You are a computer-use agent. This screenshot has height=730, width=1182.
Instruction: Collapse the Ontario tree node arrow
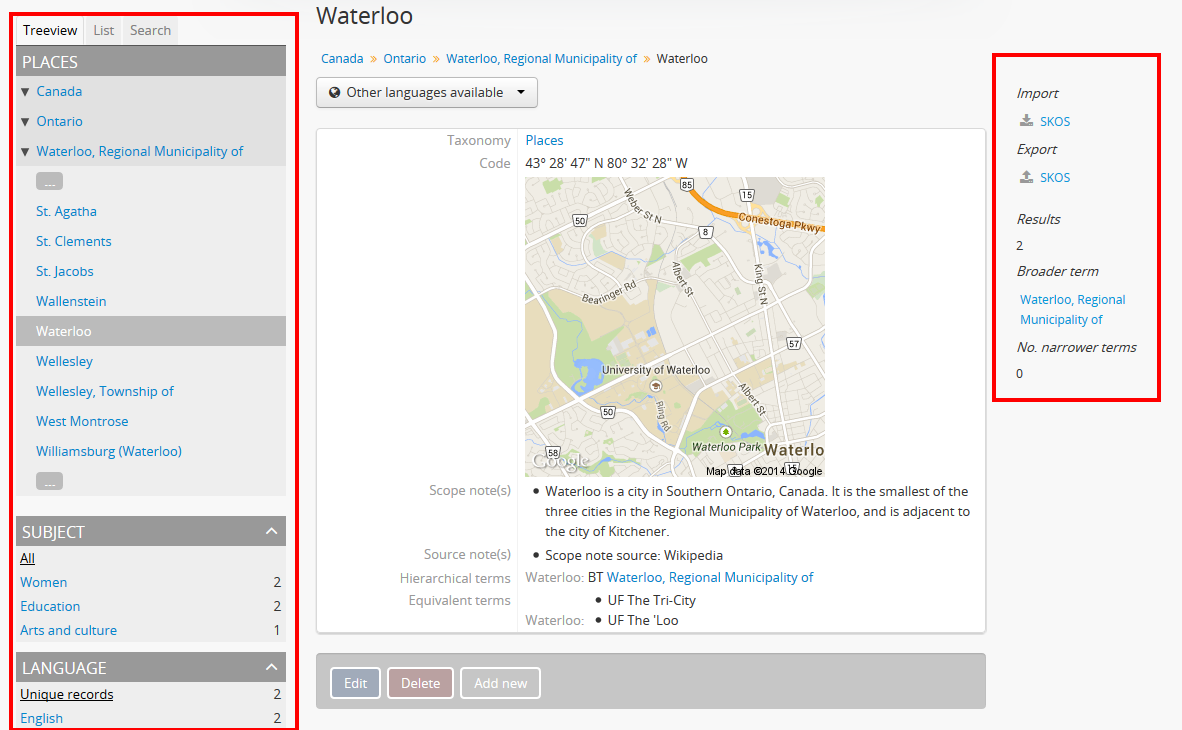[25, 122]
